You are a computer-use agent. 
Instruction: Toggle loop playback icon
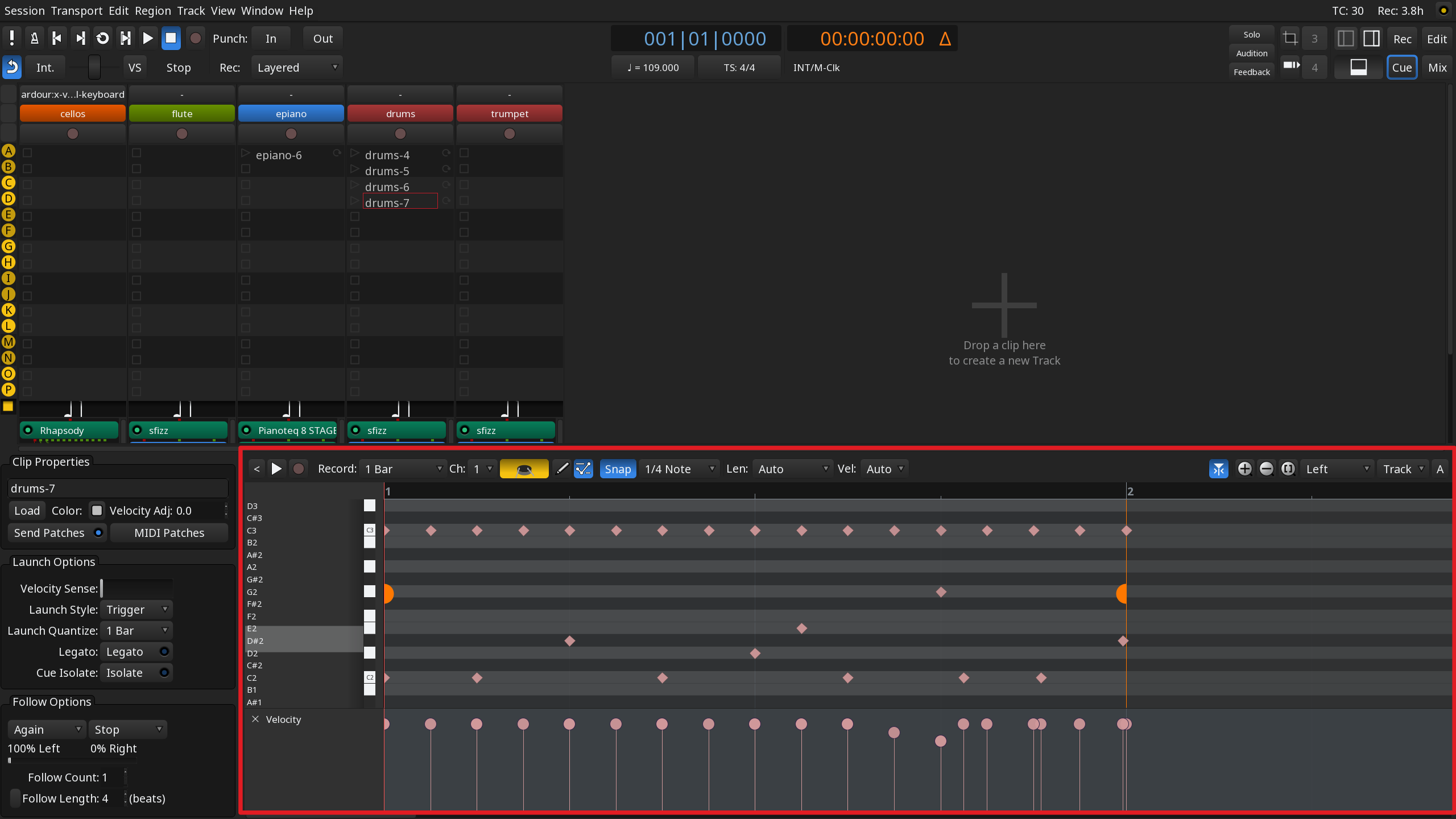(x=102, y=38)
